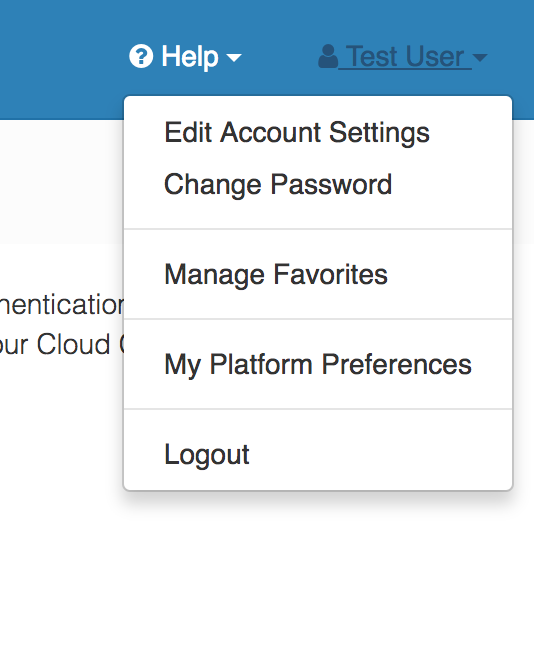Click the divider above Manage Favorites
The height and width of the screenshot is (668, 534).
click(318, 229)
